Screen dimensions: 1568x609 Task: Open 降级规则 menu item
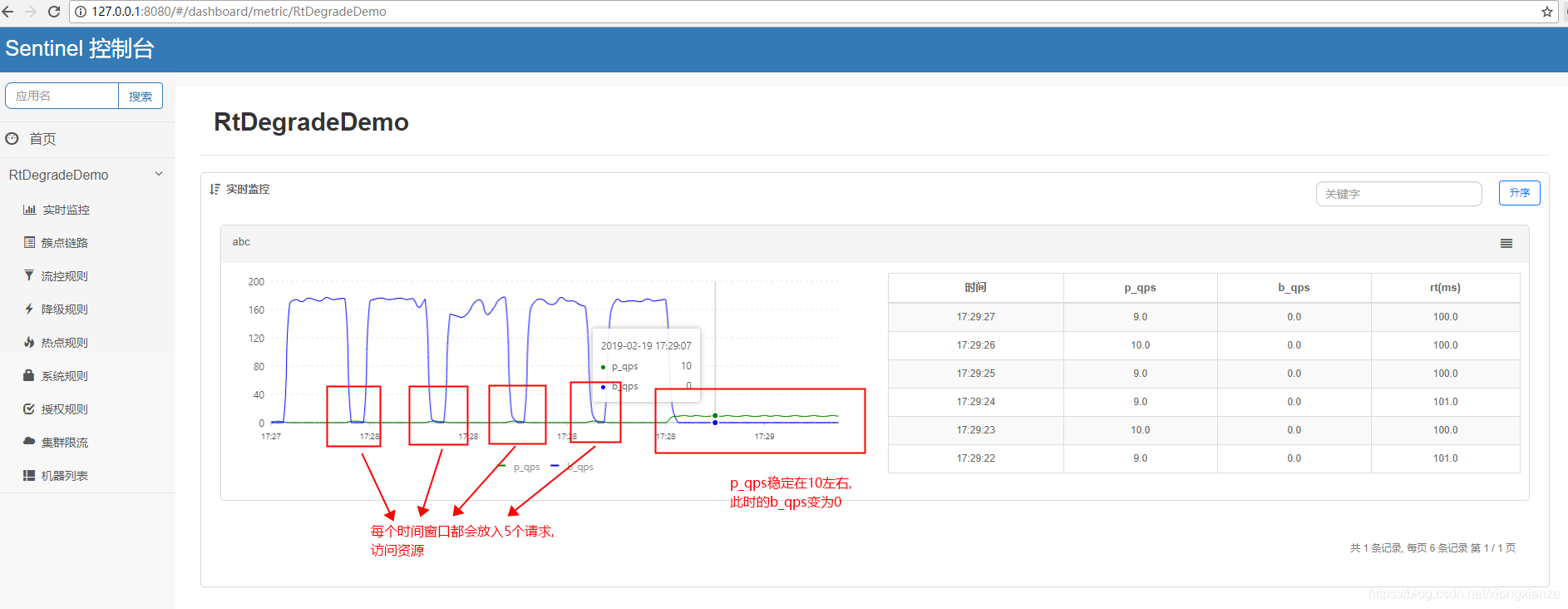64,309
